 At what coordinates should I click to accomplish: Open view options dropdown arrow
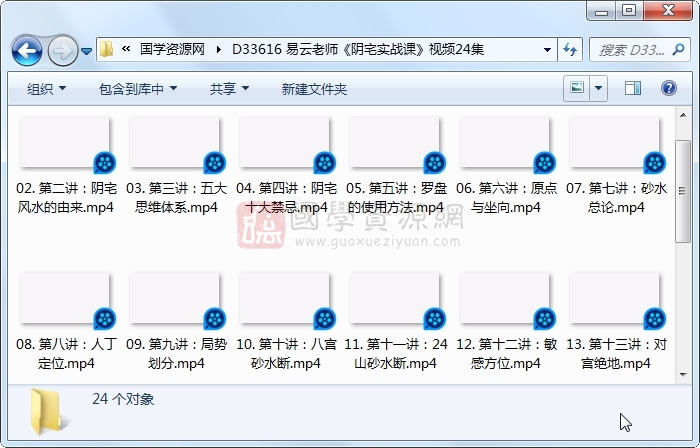point(598,88)
